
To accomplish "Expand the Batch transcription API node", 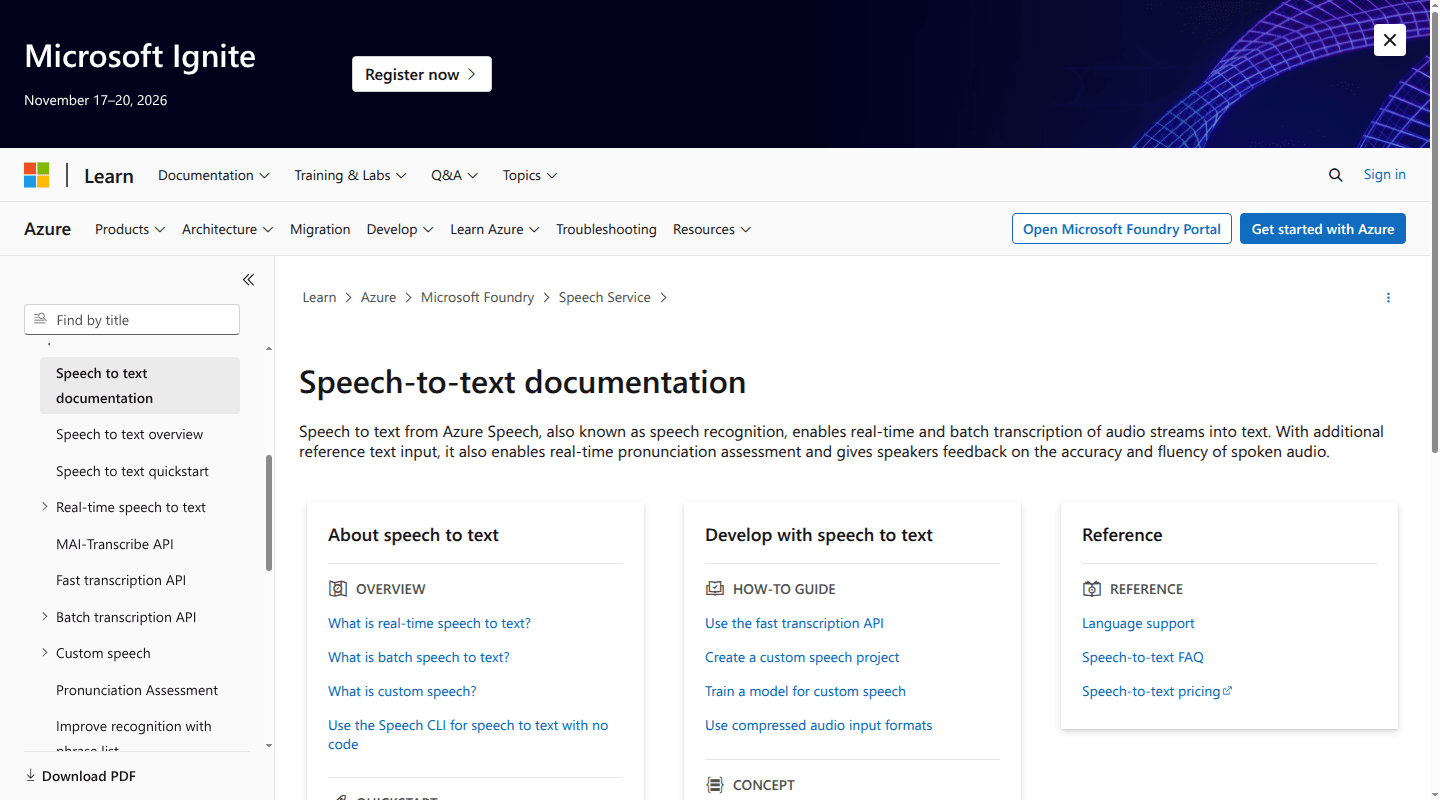I will 44,617.
